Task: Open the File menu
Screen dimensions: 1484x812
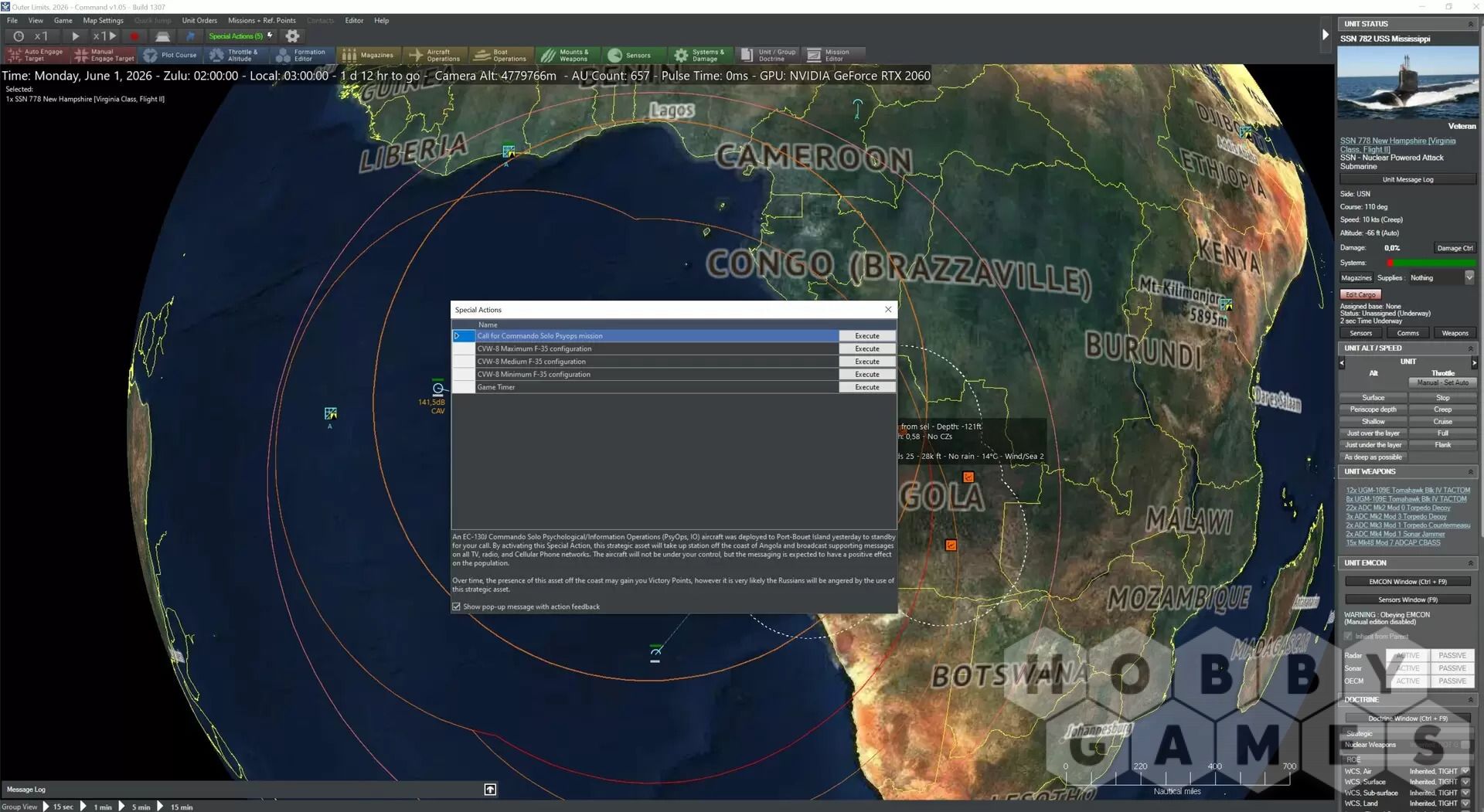Action: coord(12,21)
